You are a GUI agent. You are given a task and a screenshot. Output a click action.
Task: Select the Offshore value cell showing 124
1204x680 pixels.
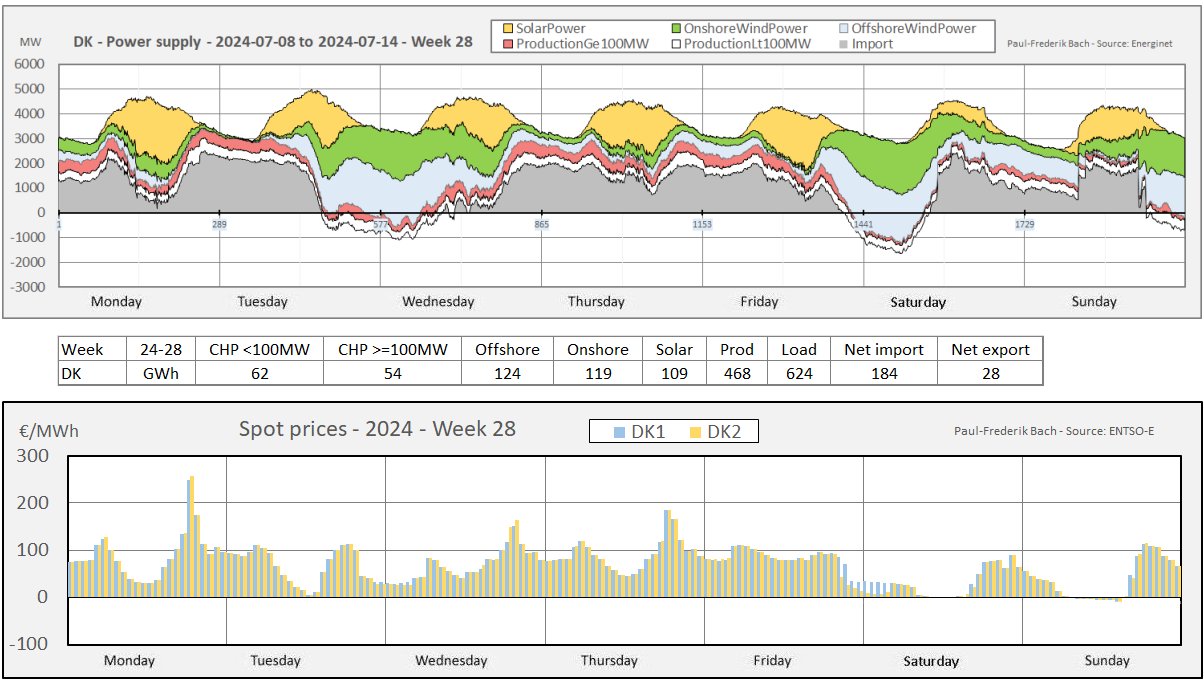point(507,373)
